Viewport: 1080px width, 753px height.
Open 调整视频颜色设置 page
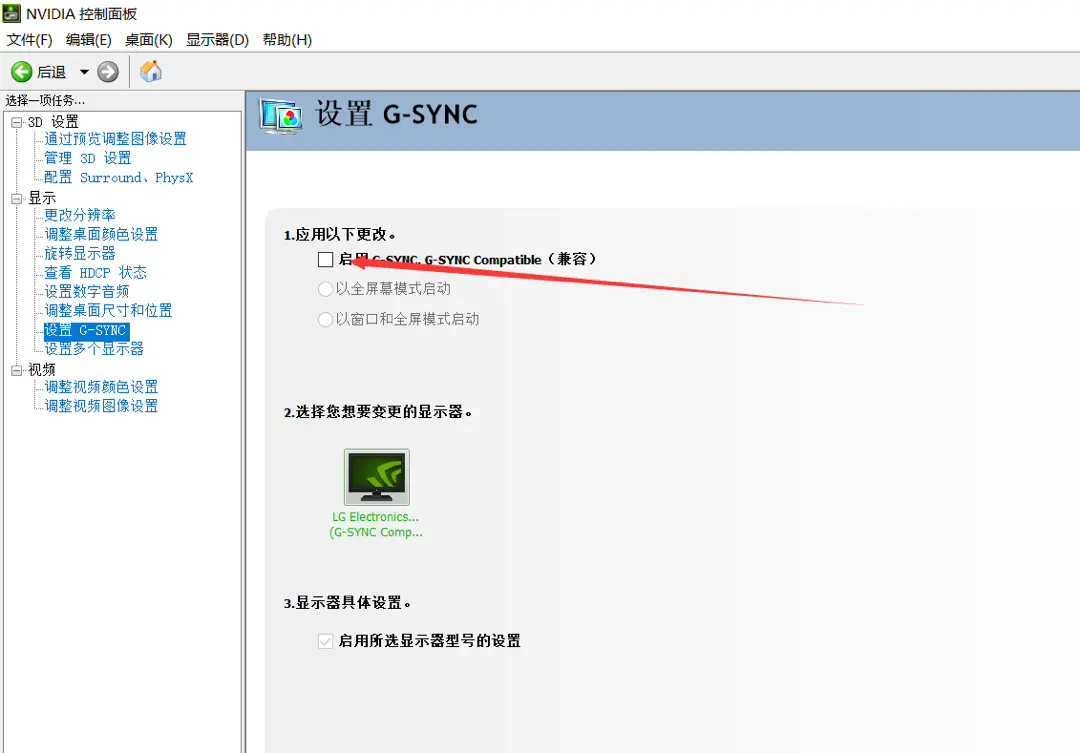(101, 387)
